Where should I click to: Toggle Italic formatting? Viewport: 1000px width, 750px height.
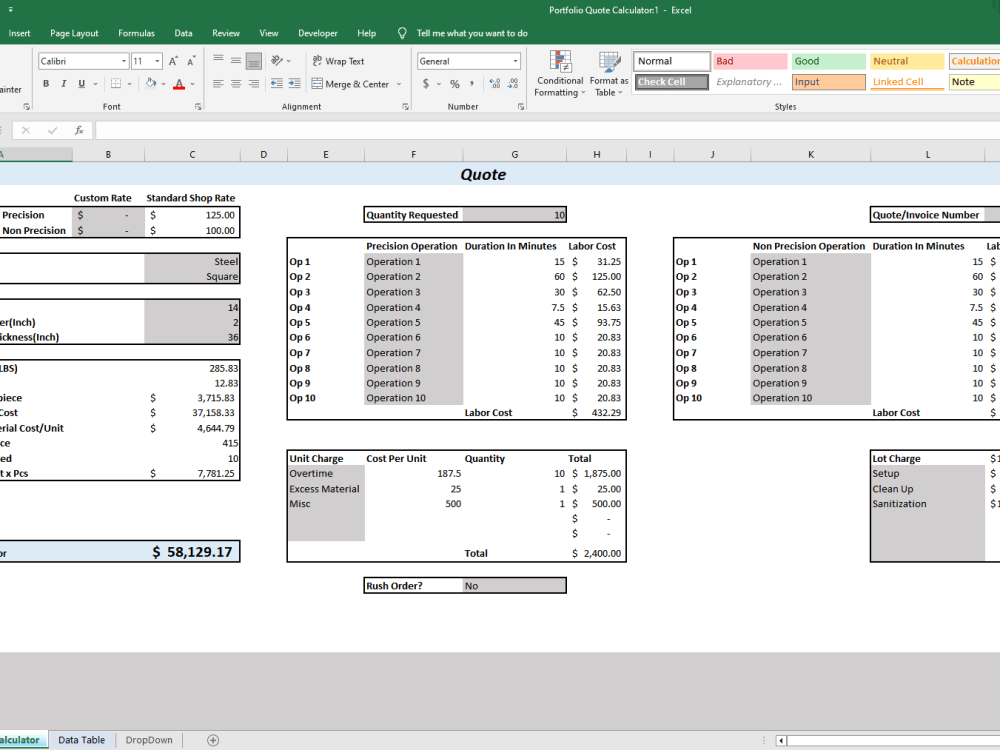click(62, 84)
